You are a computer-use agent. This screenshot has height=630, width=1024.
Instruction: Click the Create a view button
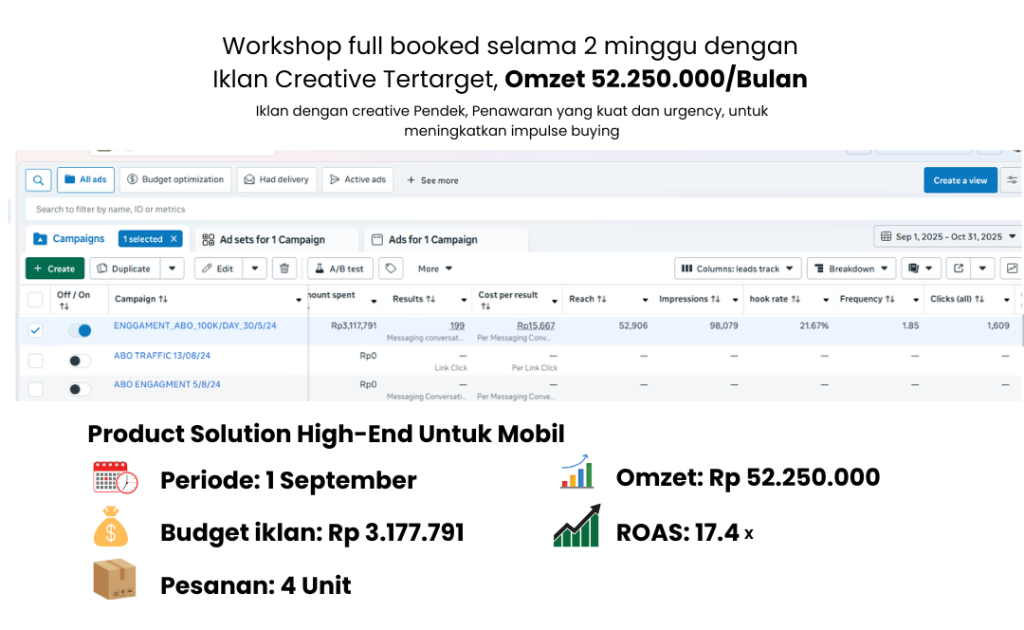(x=960, y=179)
